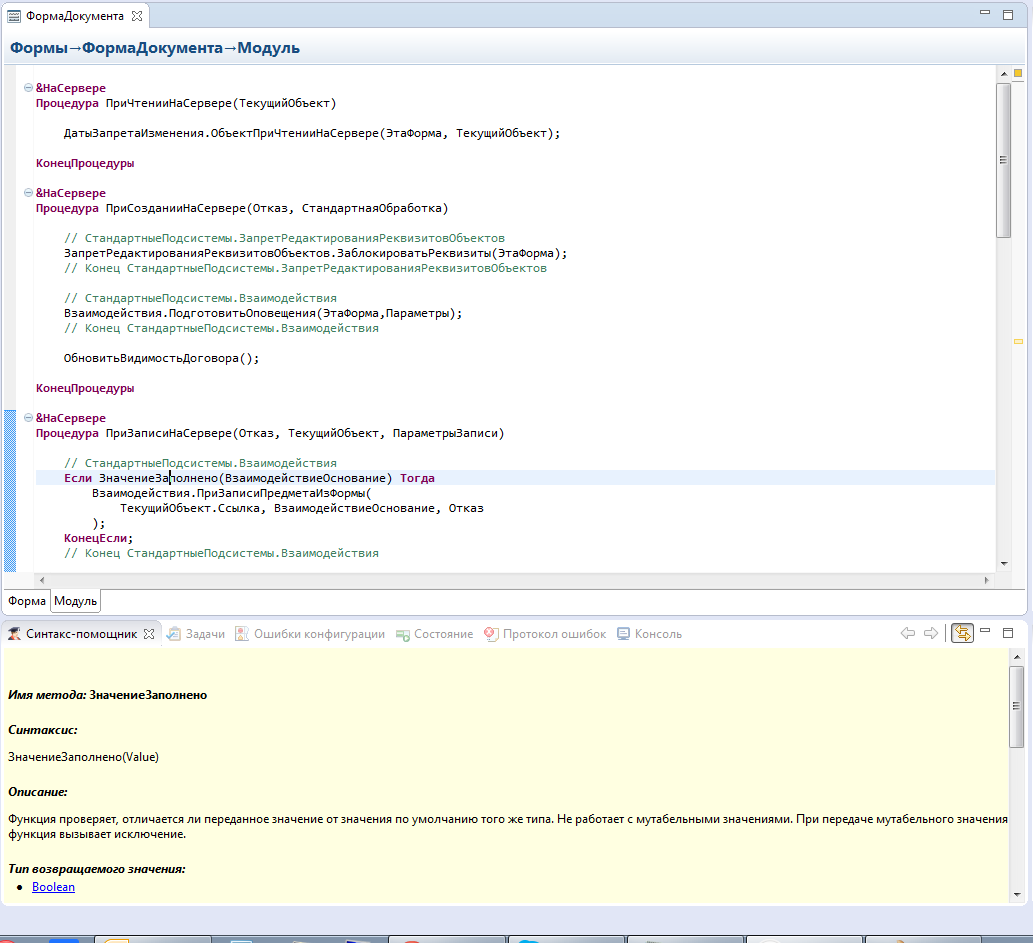The height and width of the screenshot is (943, 1033).
Task: Minimize the editor area
Action: point(985,12)
